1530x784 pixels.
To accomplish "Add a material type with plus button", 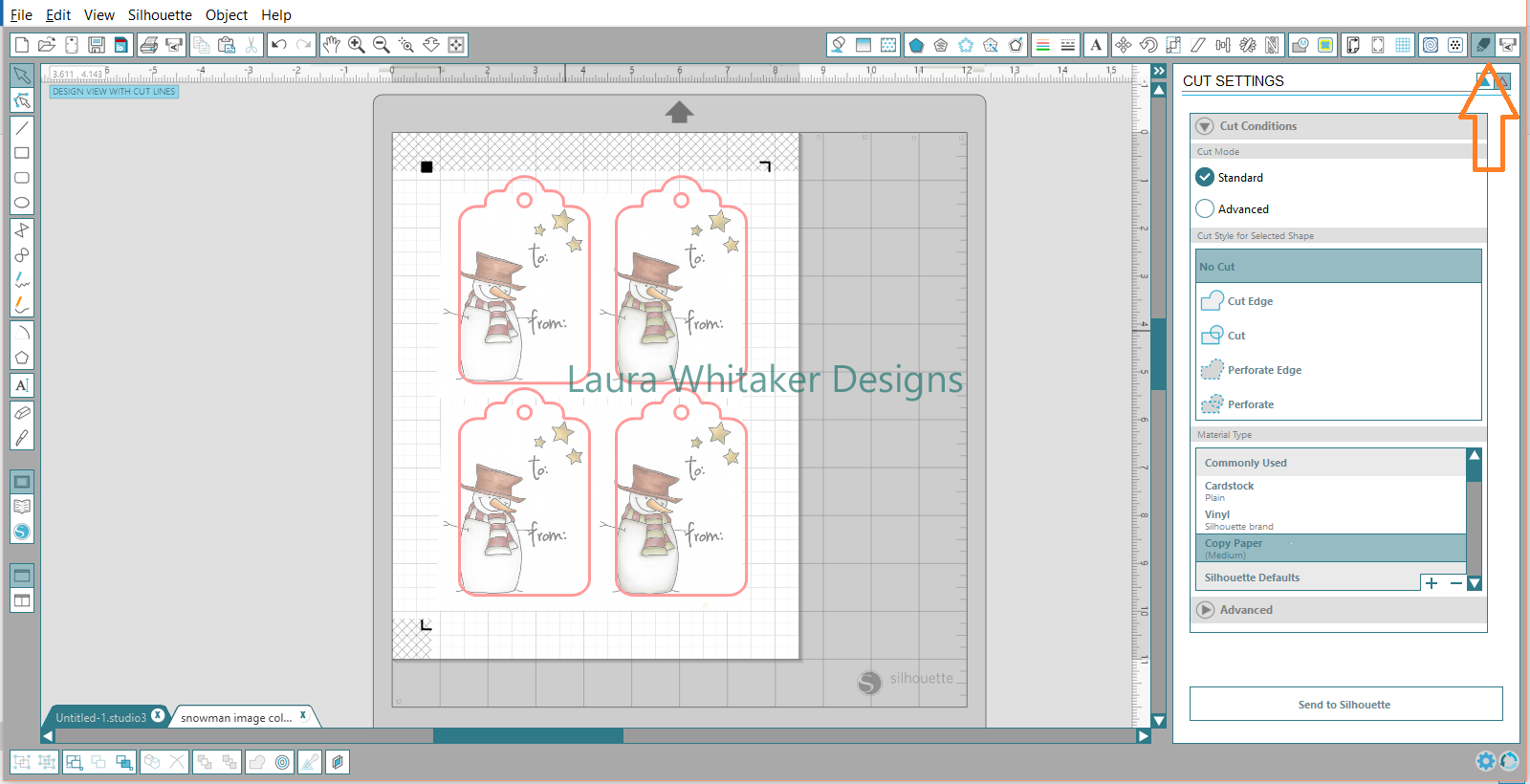I will point(1432,583).
